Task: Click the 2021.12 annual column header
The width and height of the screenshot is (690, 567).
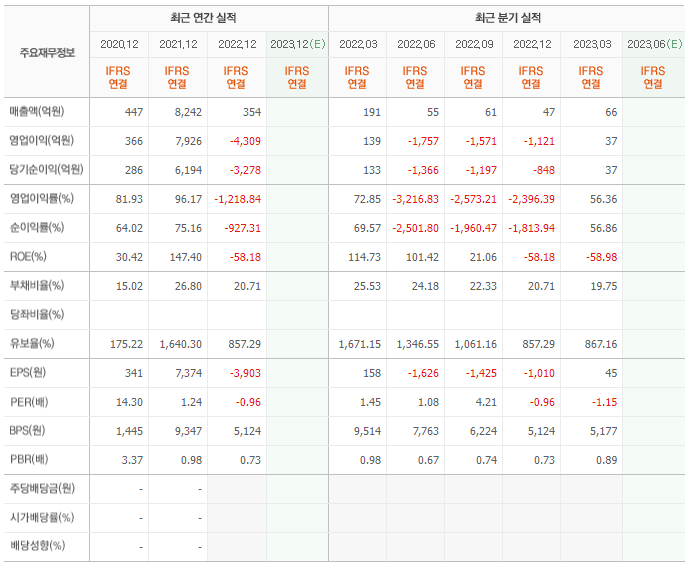Action: coord(178,44)
